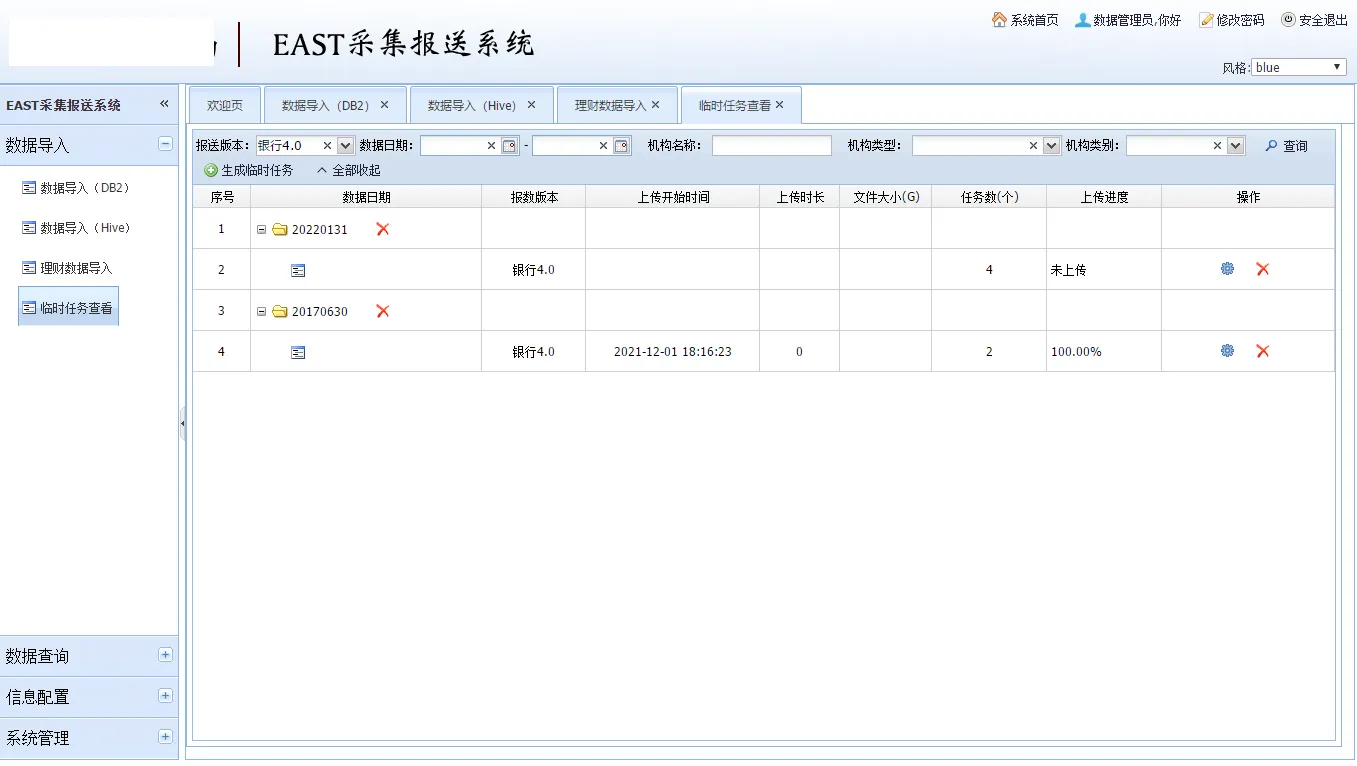This screenshot has height=766, width=1357.
Task: Open the 报送版本 dropdown arrow
Action: (346, 146)
